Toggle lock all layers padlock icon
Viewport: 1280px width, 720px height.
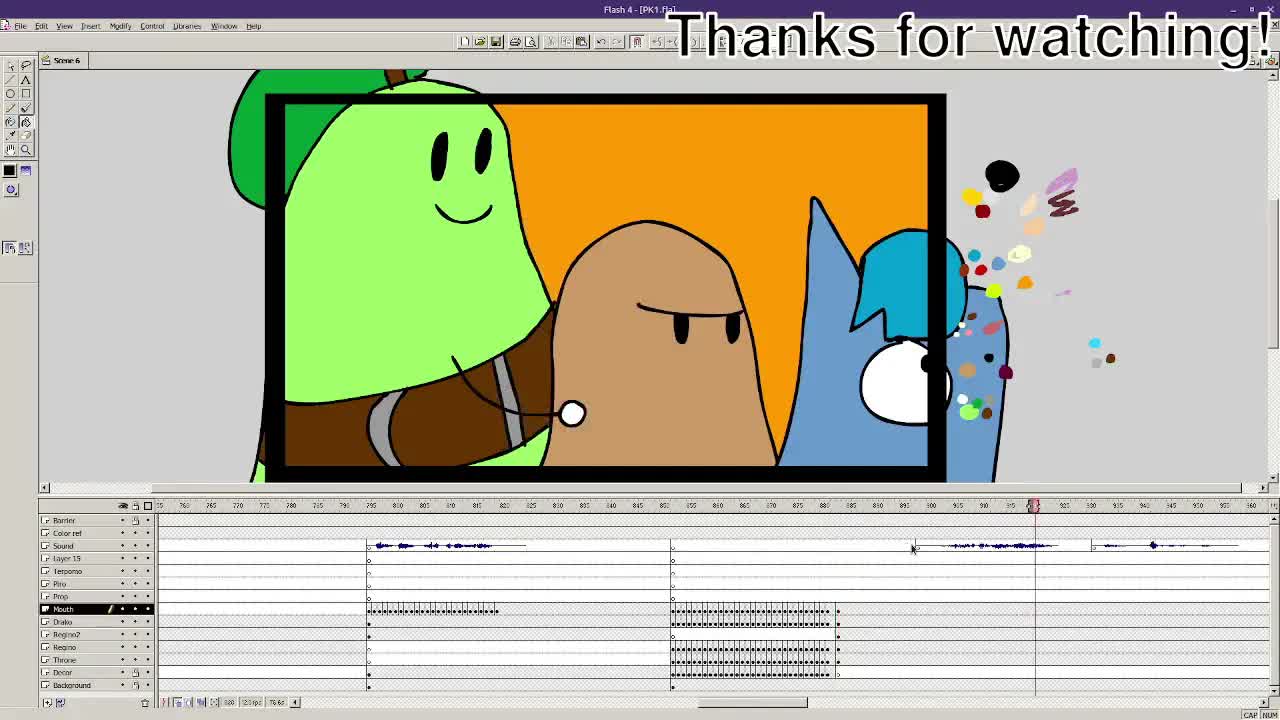click(x=136, y=506)
